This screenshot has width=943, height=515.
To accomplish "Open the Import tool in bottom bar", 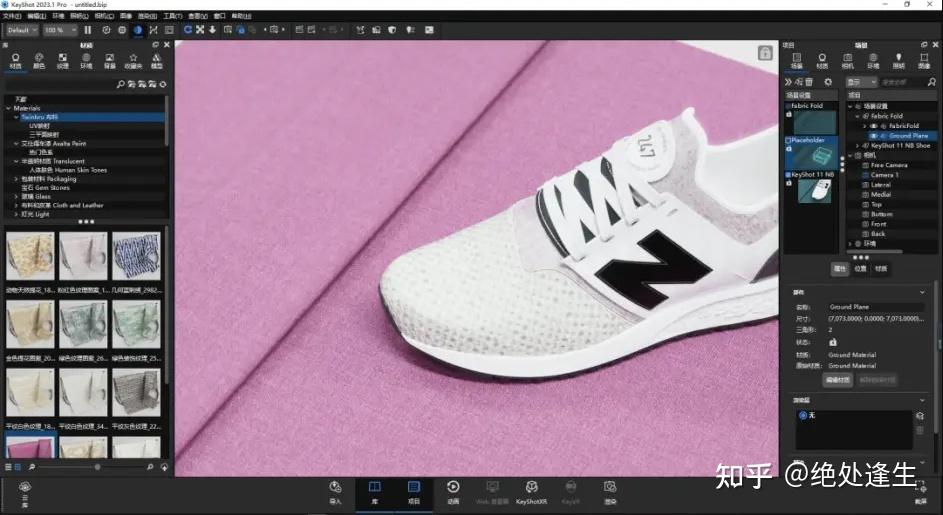I will [335, 491].
